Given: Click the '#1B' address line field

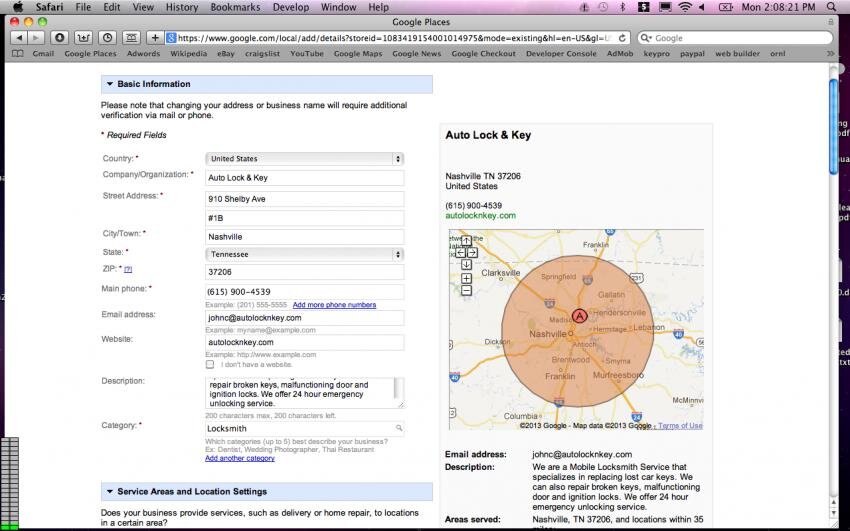Looking at the screenshot, I should 305,218.
